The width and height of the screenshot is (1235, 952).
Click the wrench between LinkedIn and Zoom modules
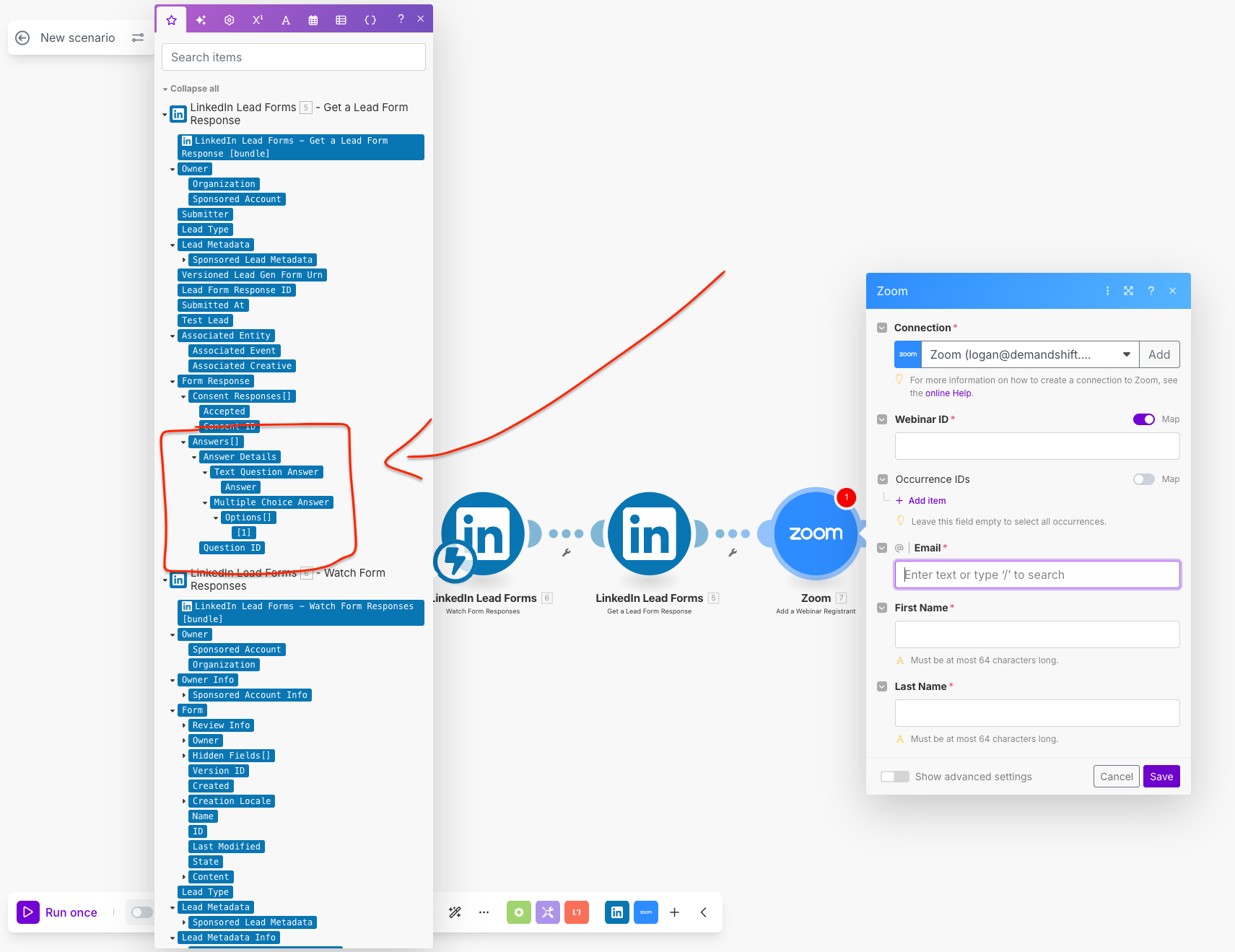click(733, 553)
